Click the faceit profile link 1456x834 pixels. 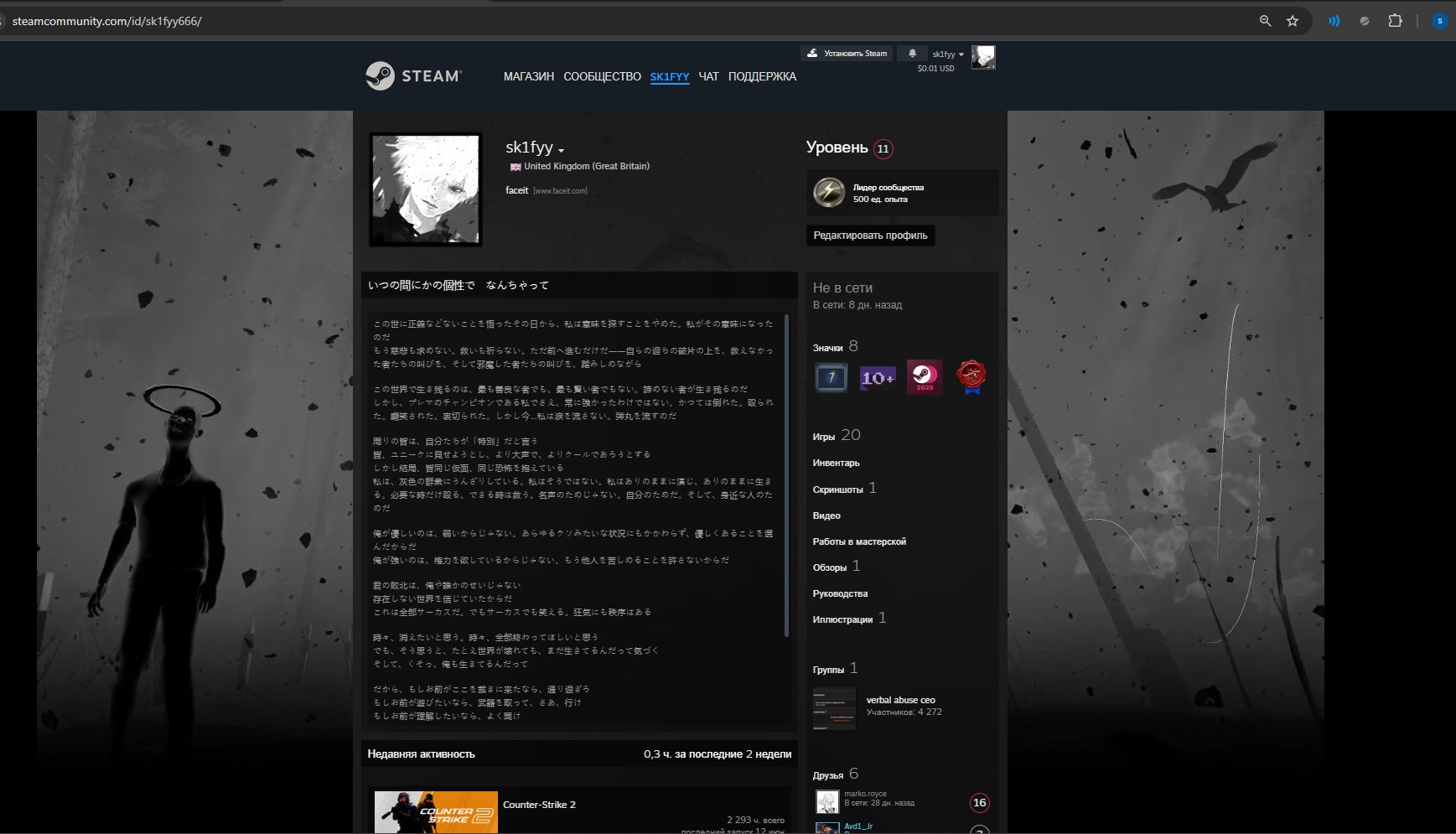tap(516, 190)
